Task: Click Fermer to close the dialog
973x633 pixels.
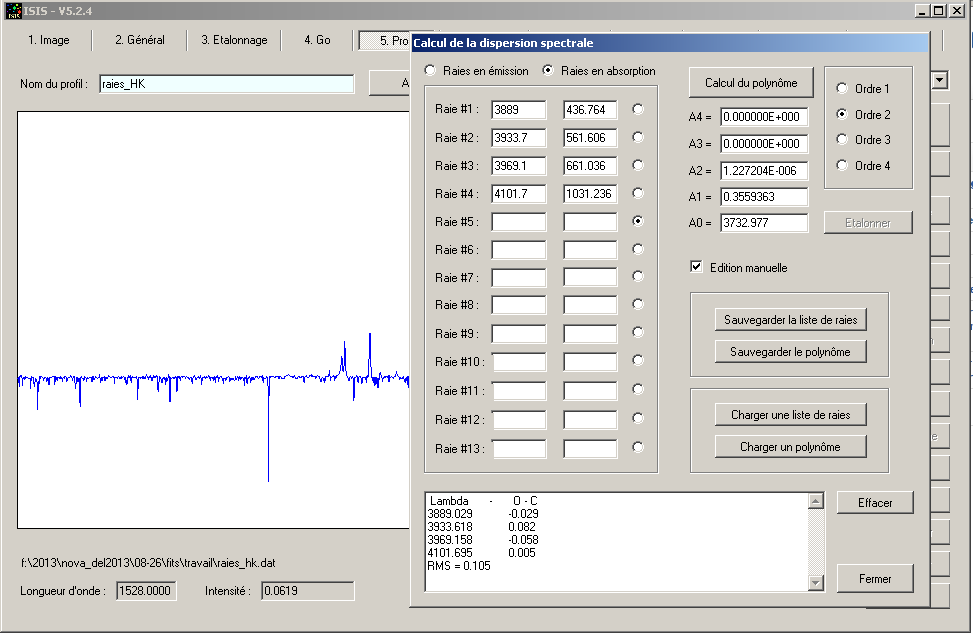Action: click(873, 578)
